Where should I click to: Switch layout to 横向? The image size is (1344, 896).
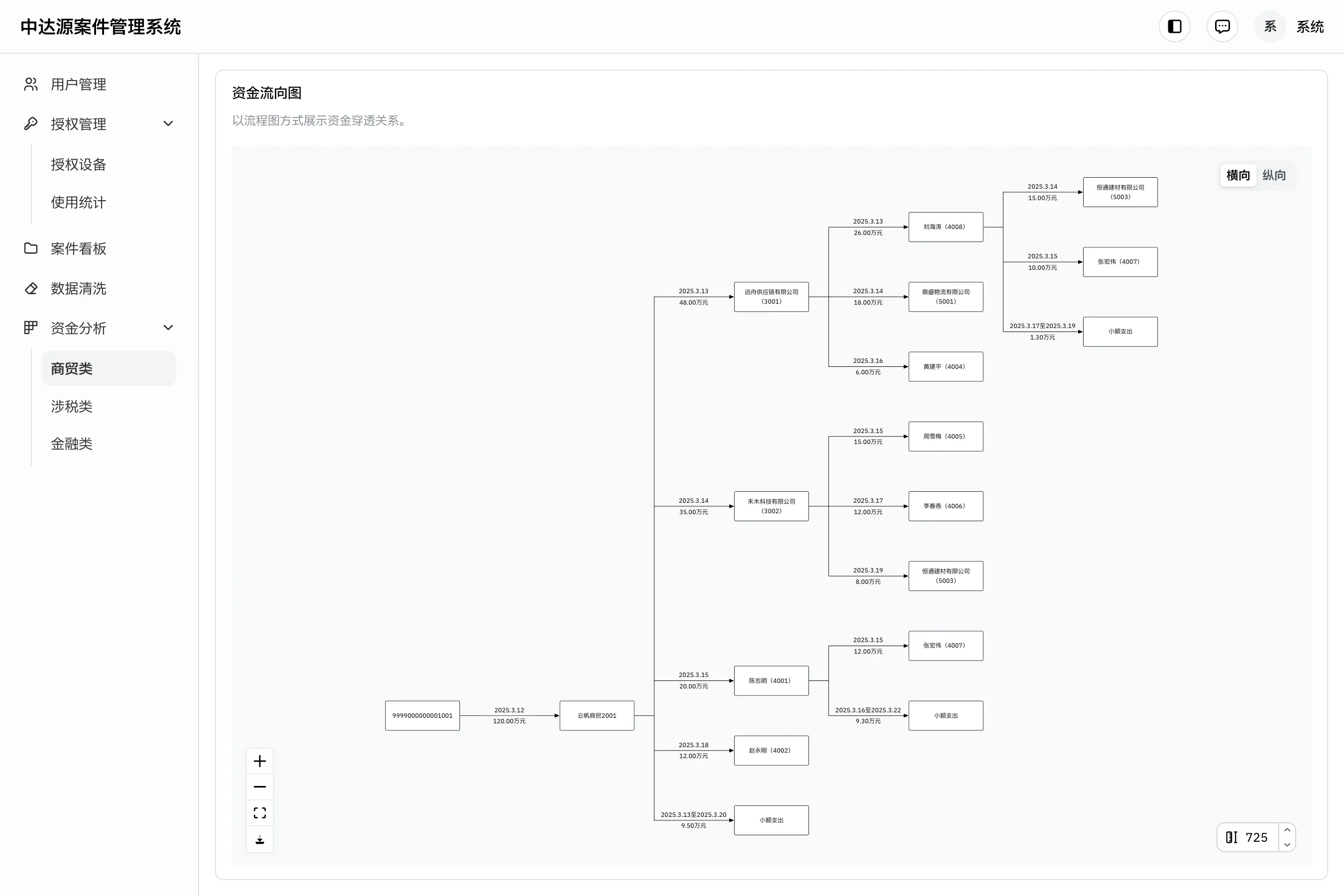click(x=1237, y=175)
